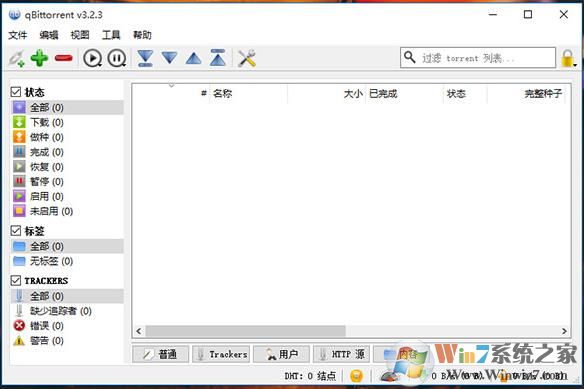
Task: Toggle the 标签 section checkbox
Action: [x=16, y=231]
